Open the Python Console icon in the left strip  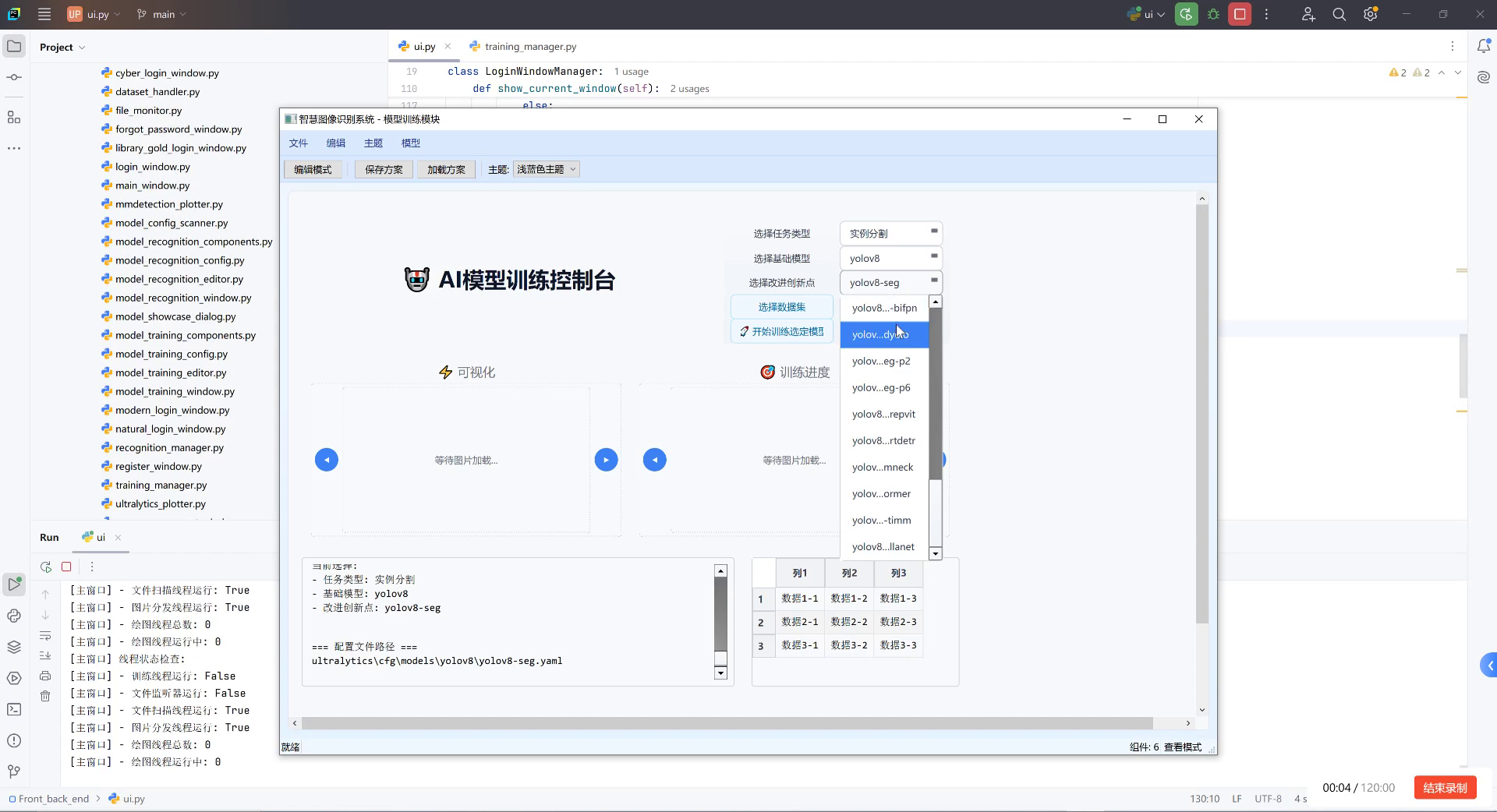pyautogui.click(x=14, y=616)
